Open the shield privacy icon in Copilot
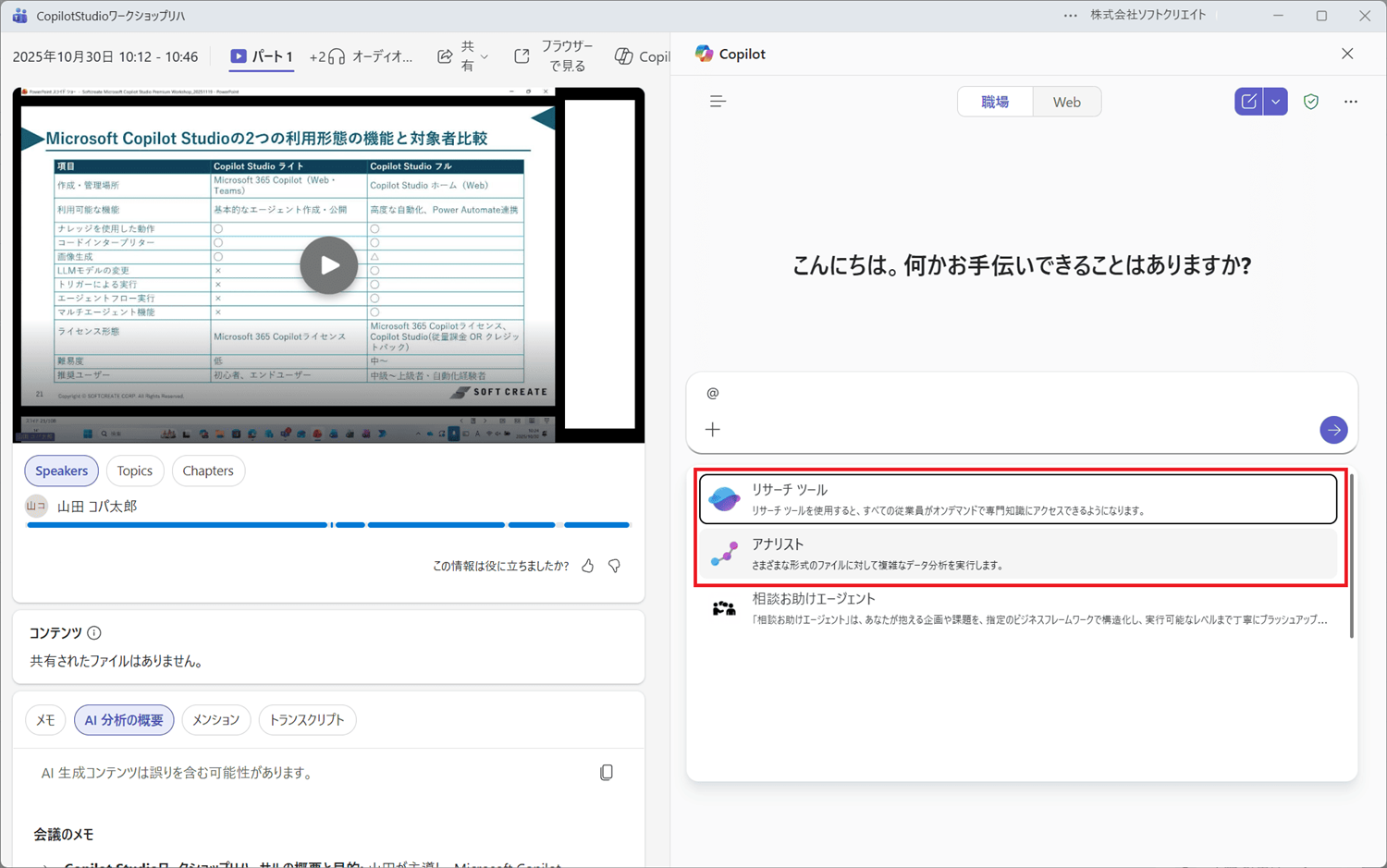Viewport: 1387px width, 868px height. click(x=1311, y=102)
